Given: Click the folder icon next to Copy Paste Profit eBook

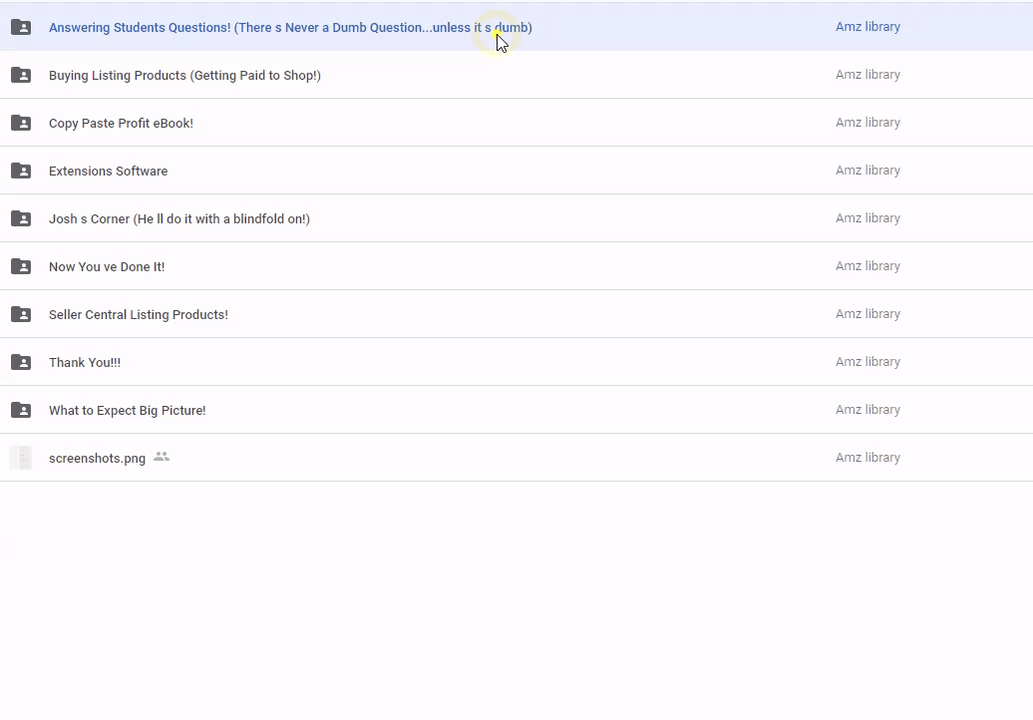Looking at the screenshot, I should point(21,123).
